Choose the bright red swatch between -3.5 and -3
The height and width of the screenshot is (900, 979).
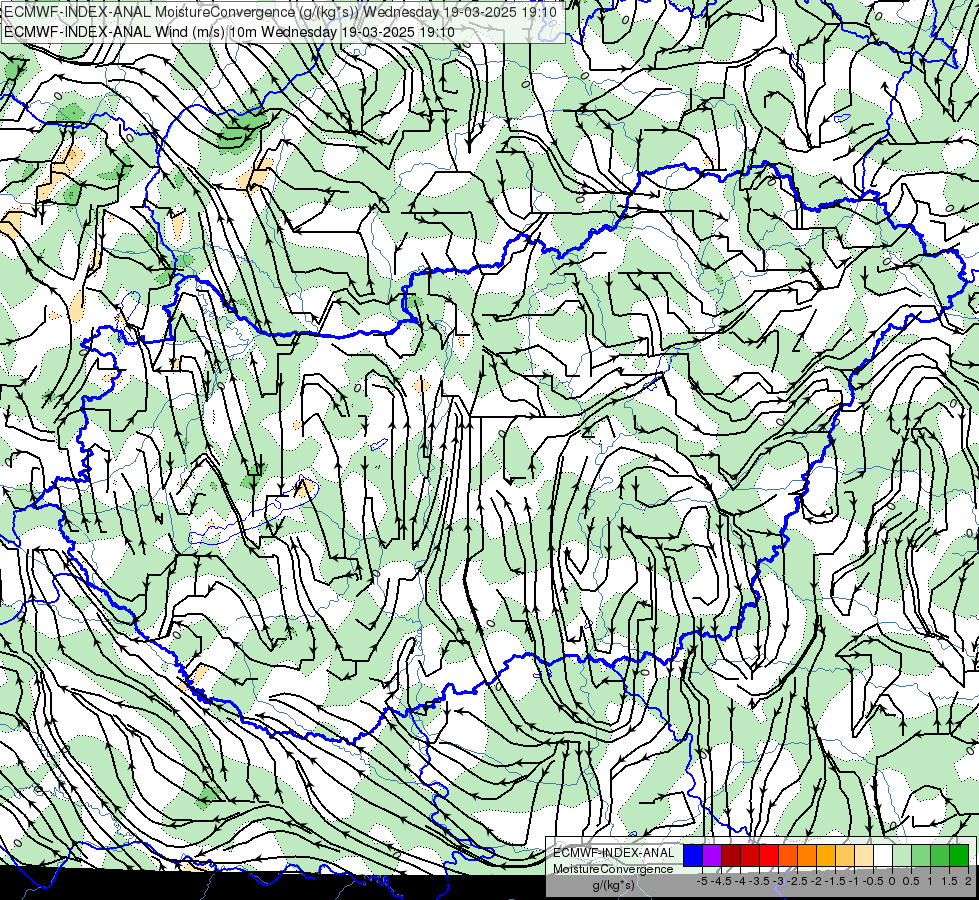click(x=769, y=855)
